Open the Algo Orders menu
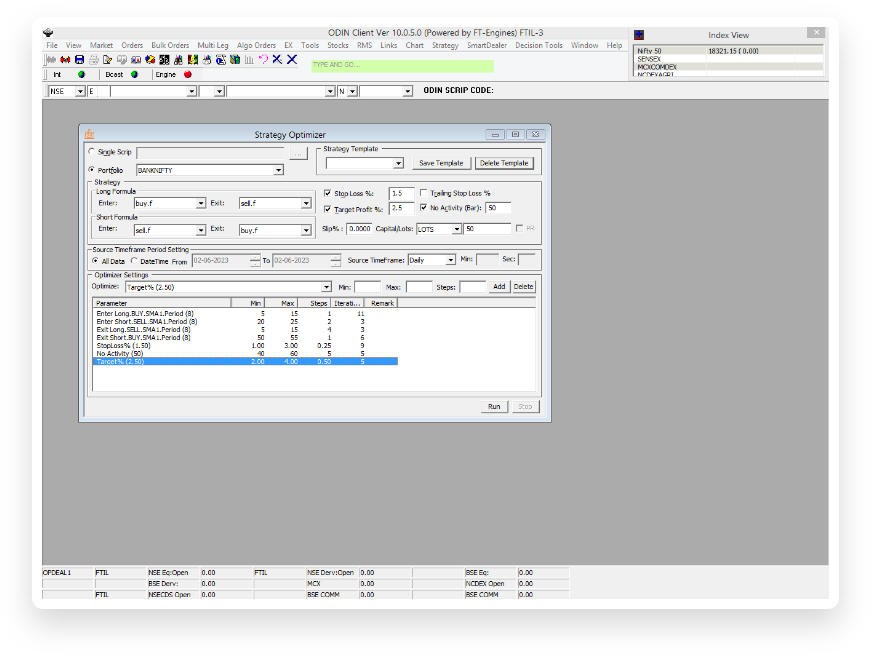 256,46
